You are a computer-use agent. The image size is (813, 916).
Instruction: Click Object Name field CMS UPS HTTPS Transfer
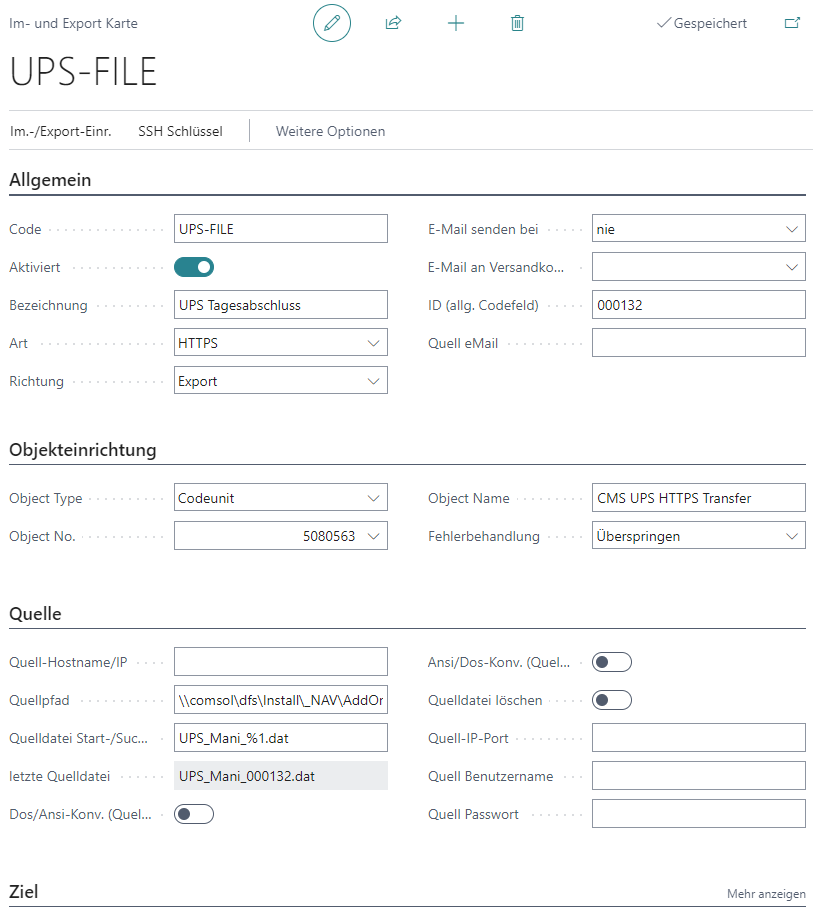[699, 498]
